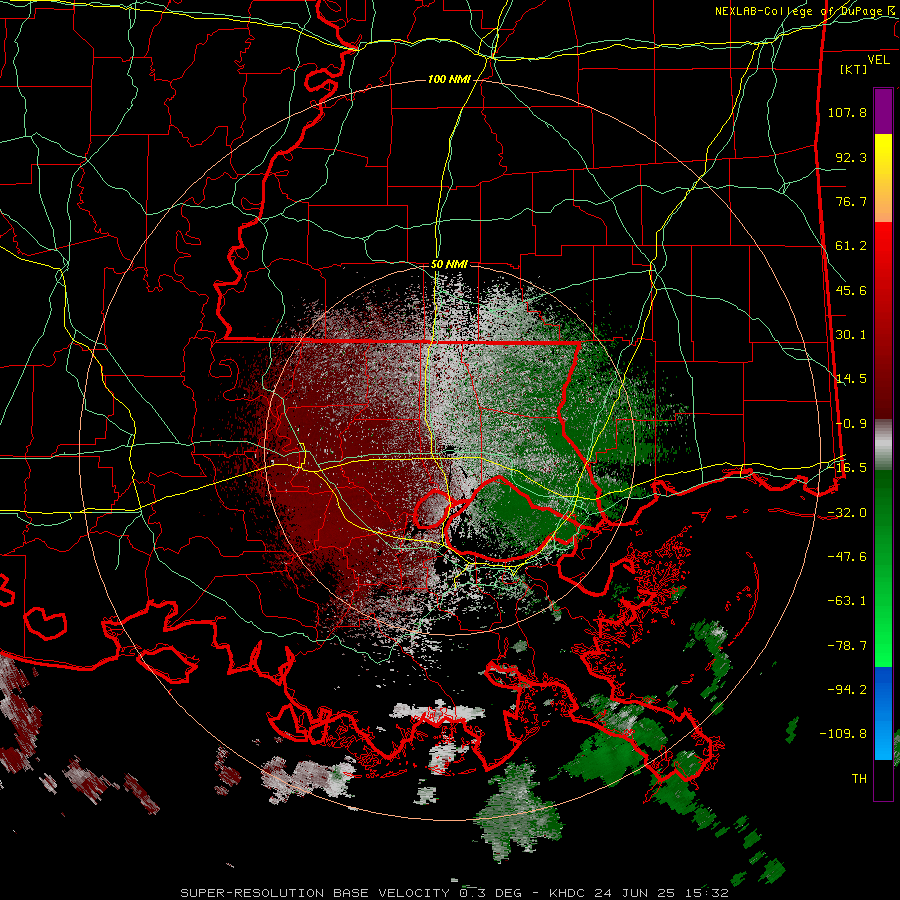Image resolution: width=900 pixels, height=900 pixels.
Task: Select the -47.6 velocity scale value
Action: 847,557
